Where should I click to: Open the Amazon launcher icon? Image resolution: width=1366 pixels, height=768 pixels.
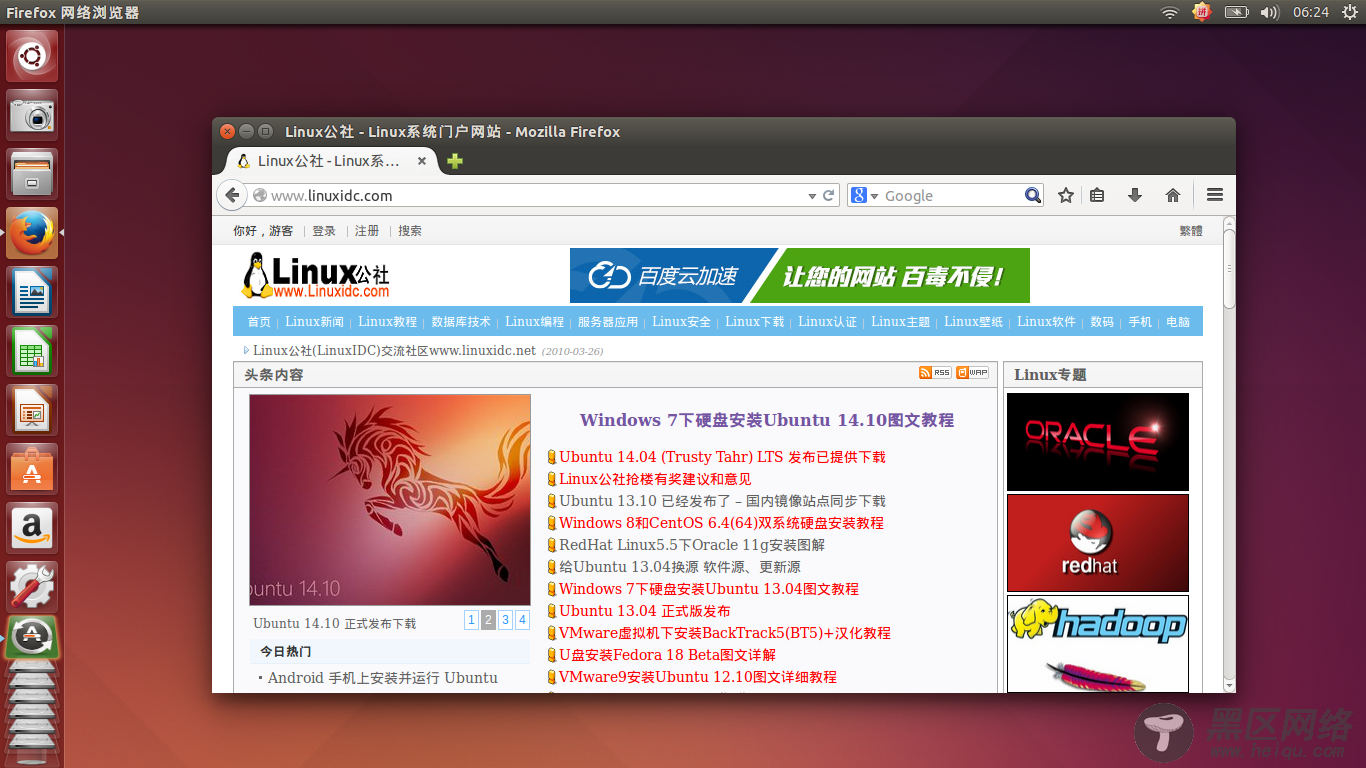point(33,528)
